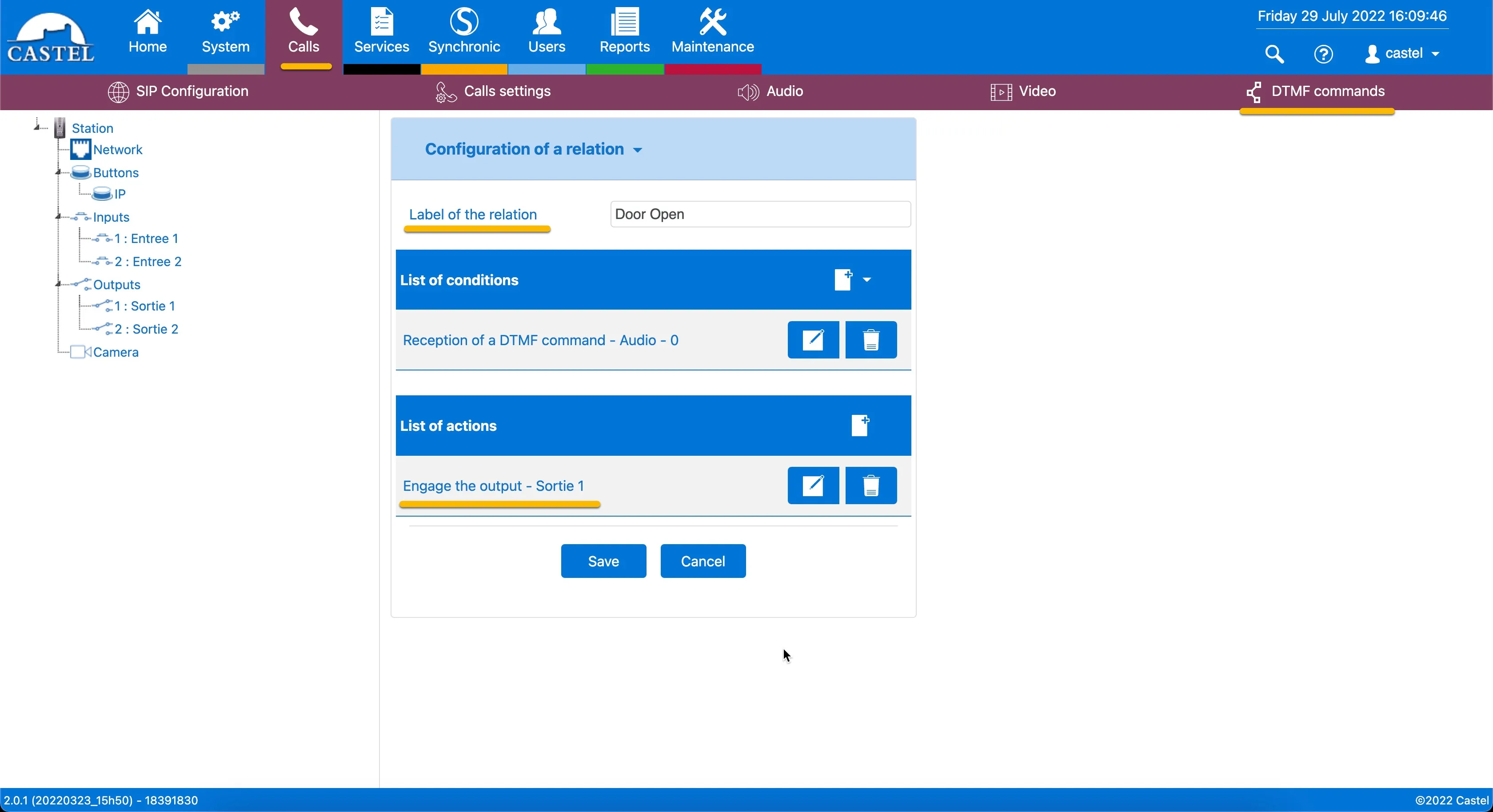Open the System gears menu

(225, 32)
